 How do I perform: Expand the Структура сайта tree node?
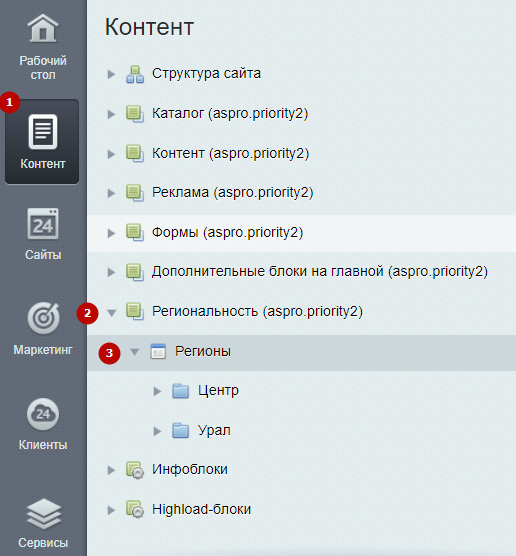pyautogui.click(x=111, y=74)
